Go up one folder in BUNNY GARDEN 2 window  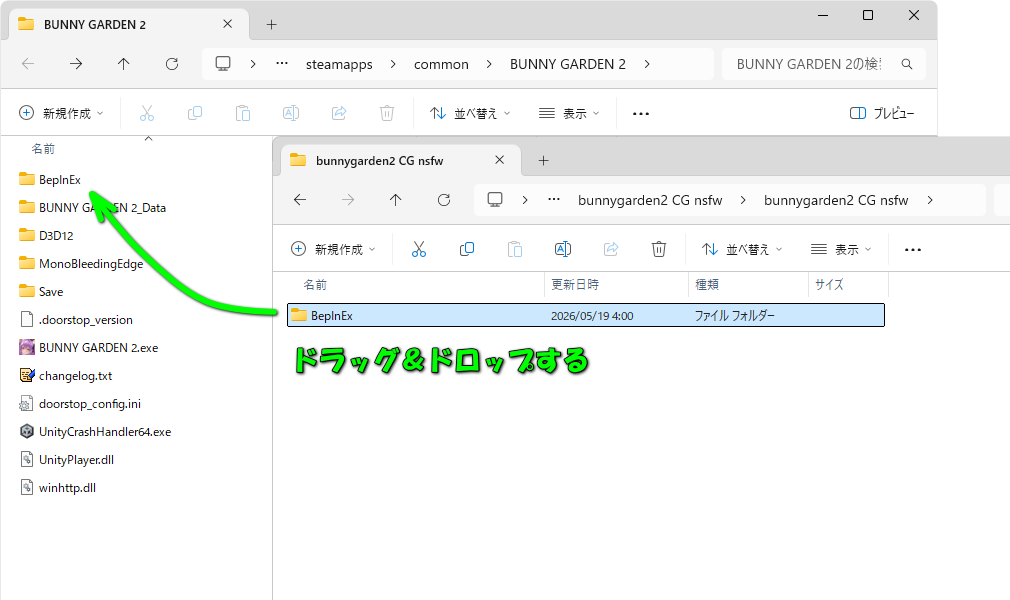pyautogui.click(x=124, y=64)
